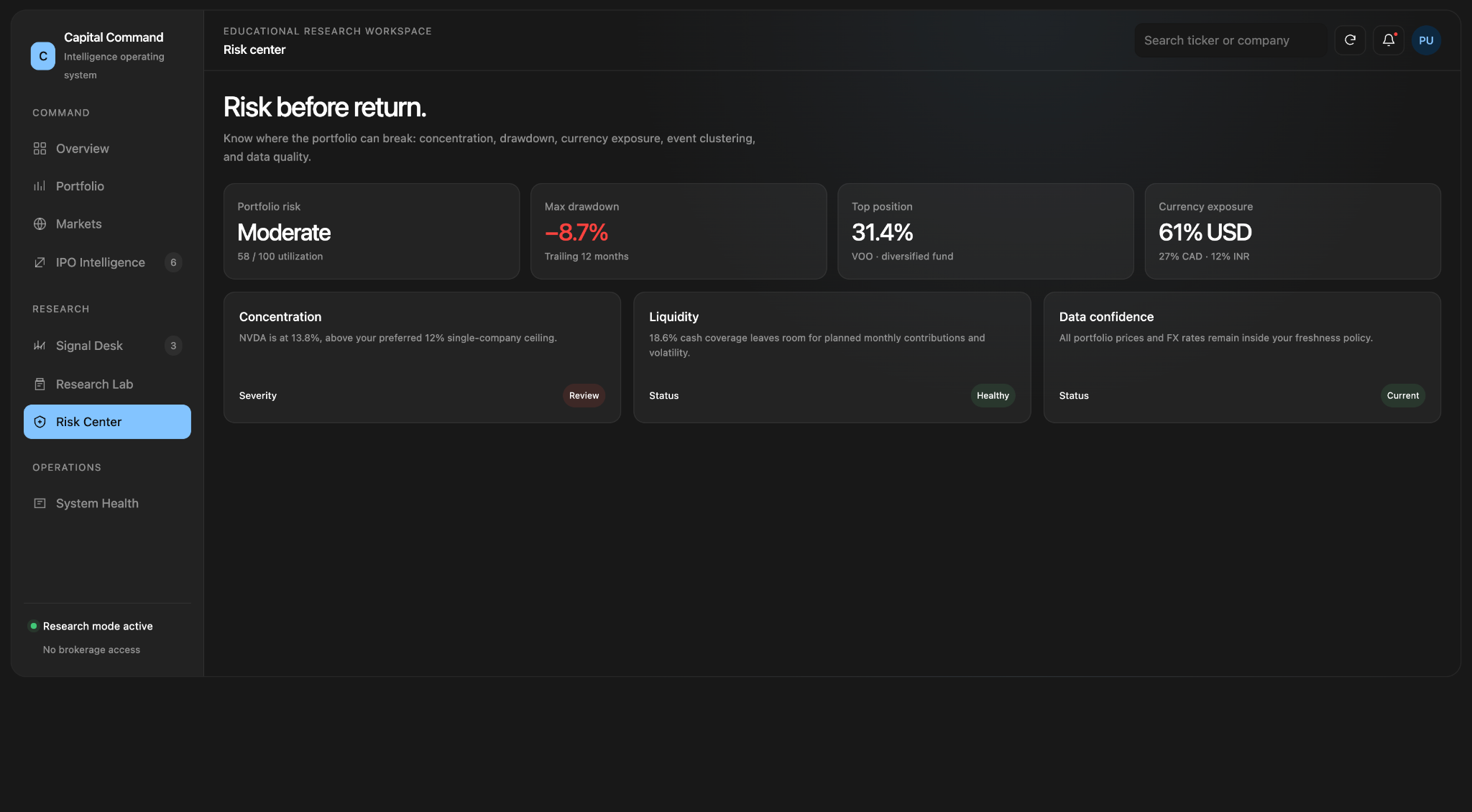Click the Currency exposure 61% USD value
This screenshot has height=812, width=1472.
[x=1205, y=232]
